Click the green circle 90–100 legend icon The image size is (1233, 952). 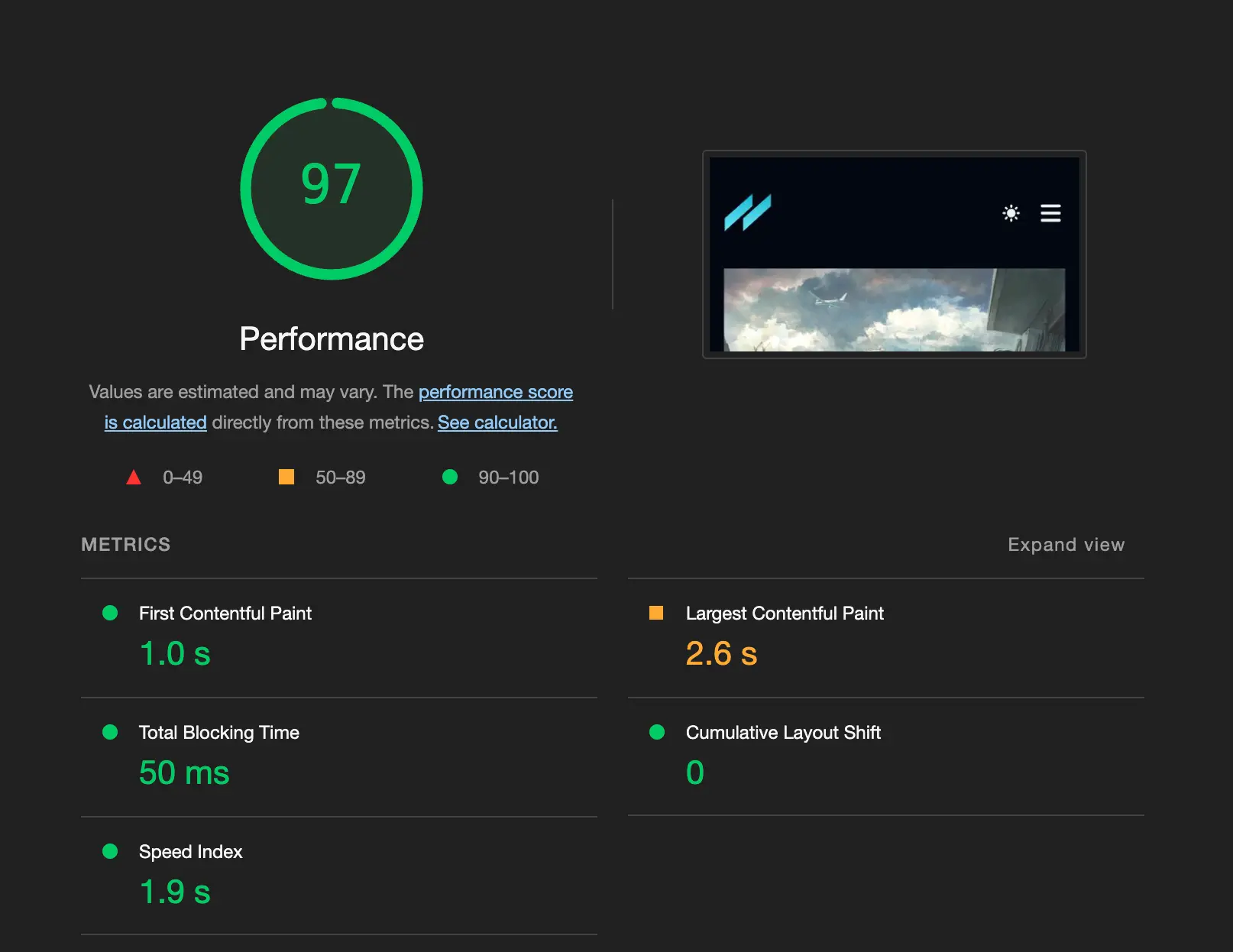tap(450, 478)
